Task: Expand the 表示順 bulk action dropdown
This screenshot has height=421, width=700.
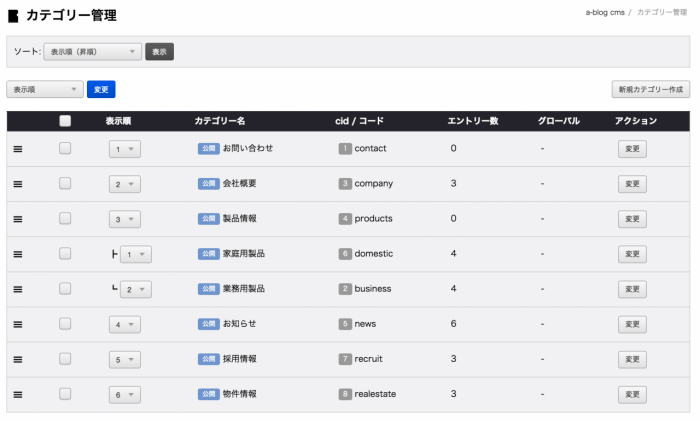Action: (45, 89)
